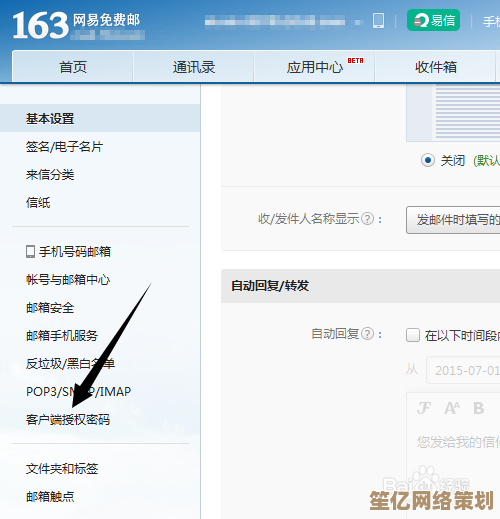Toggle bold in the auto-reply editor

(x=479, y=408)
